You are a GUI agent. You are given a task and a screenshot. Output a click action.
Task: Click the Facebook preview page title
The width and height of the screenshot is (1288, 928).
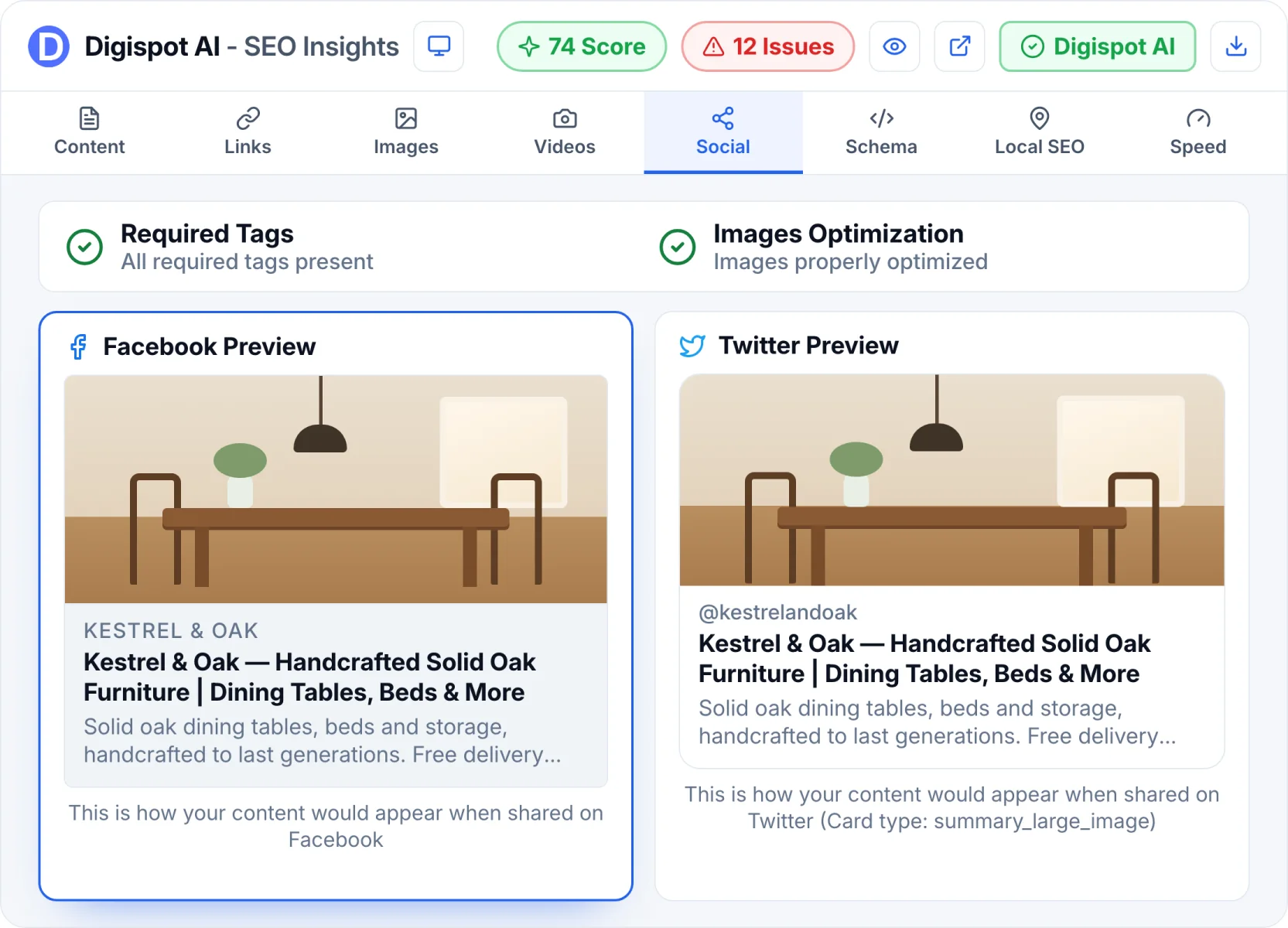point(309,677)
